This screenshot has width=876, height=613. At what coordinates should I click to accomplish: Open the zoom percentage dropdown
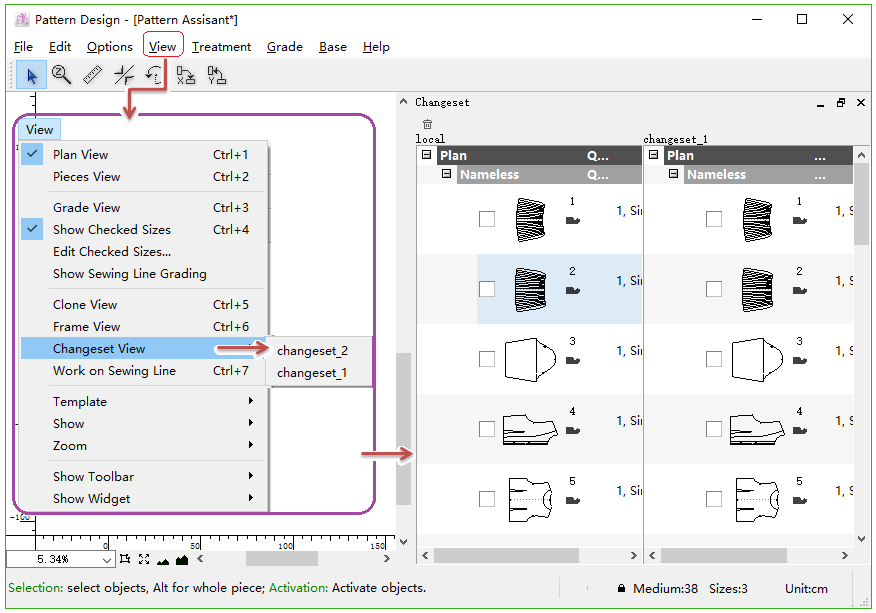coord(108,559)
